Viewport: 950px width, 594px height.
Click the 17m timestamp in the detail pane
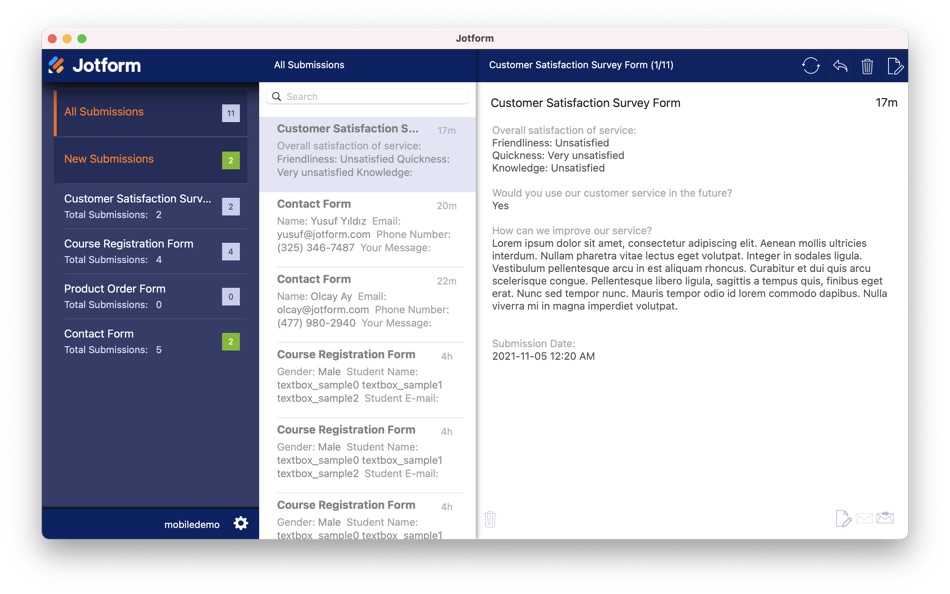[x=886, y=102]
